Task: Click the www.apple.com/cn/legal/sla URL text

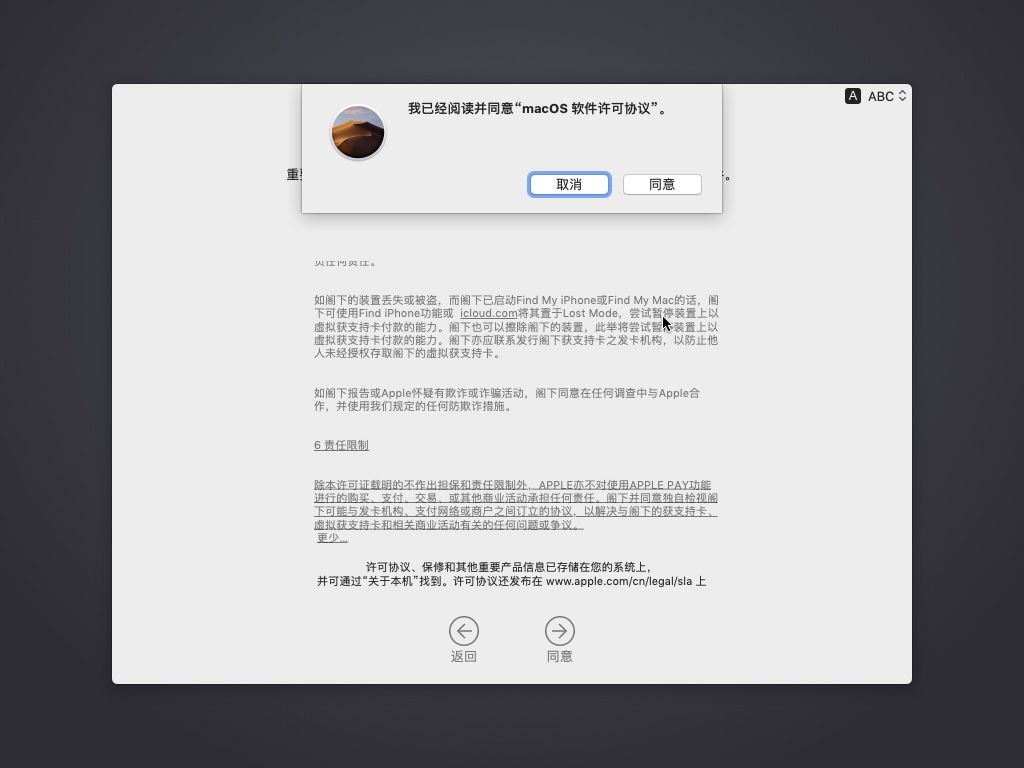Action: click(x=619, y=581)
